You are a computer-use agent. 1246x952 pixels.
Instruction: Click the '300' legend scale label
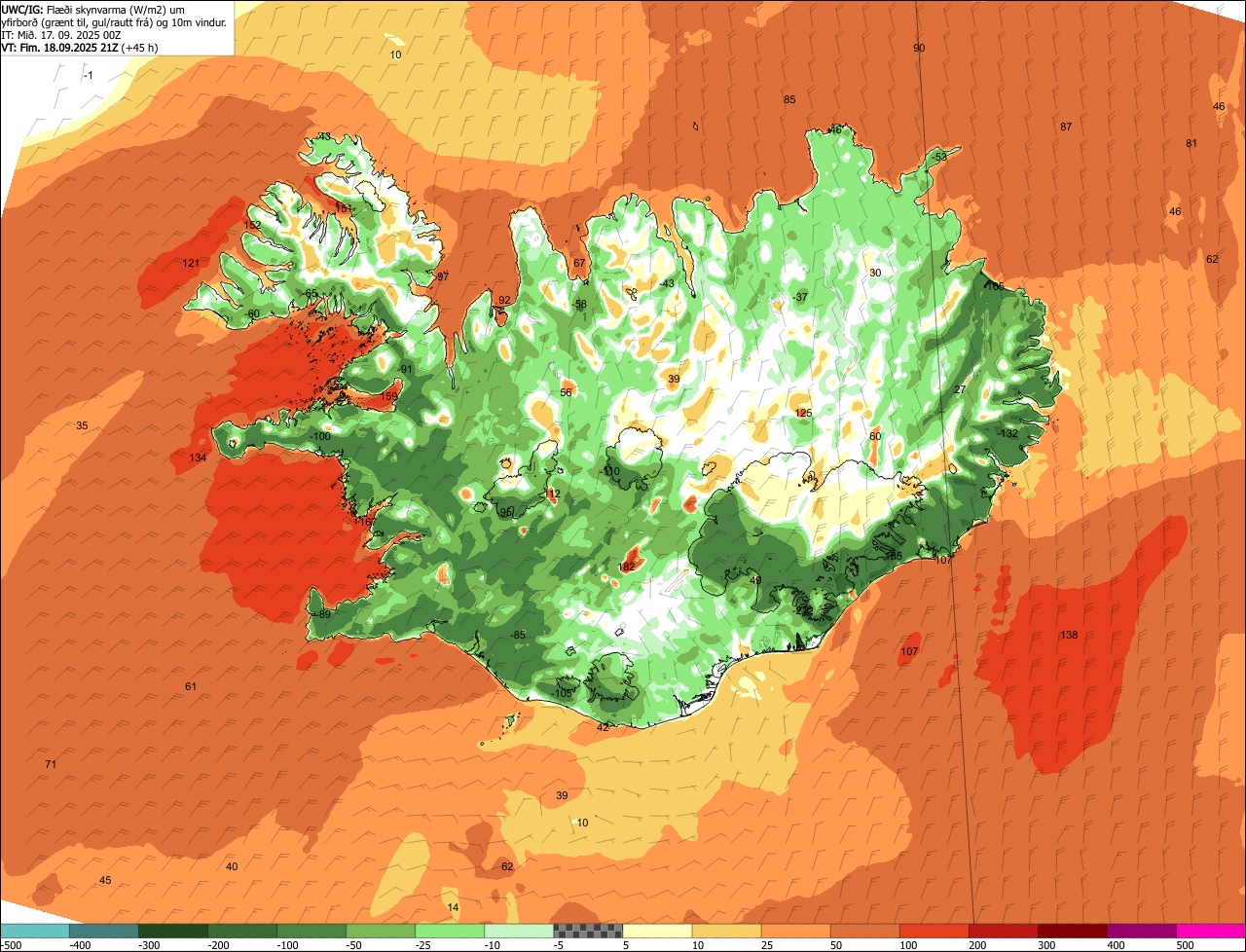coord(1045,945)
